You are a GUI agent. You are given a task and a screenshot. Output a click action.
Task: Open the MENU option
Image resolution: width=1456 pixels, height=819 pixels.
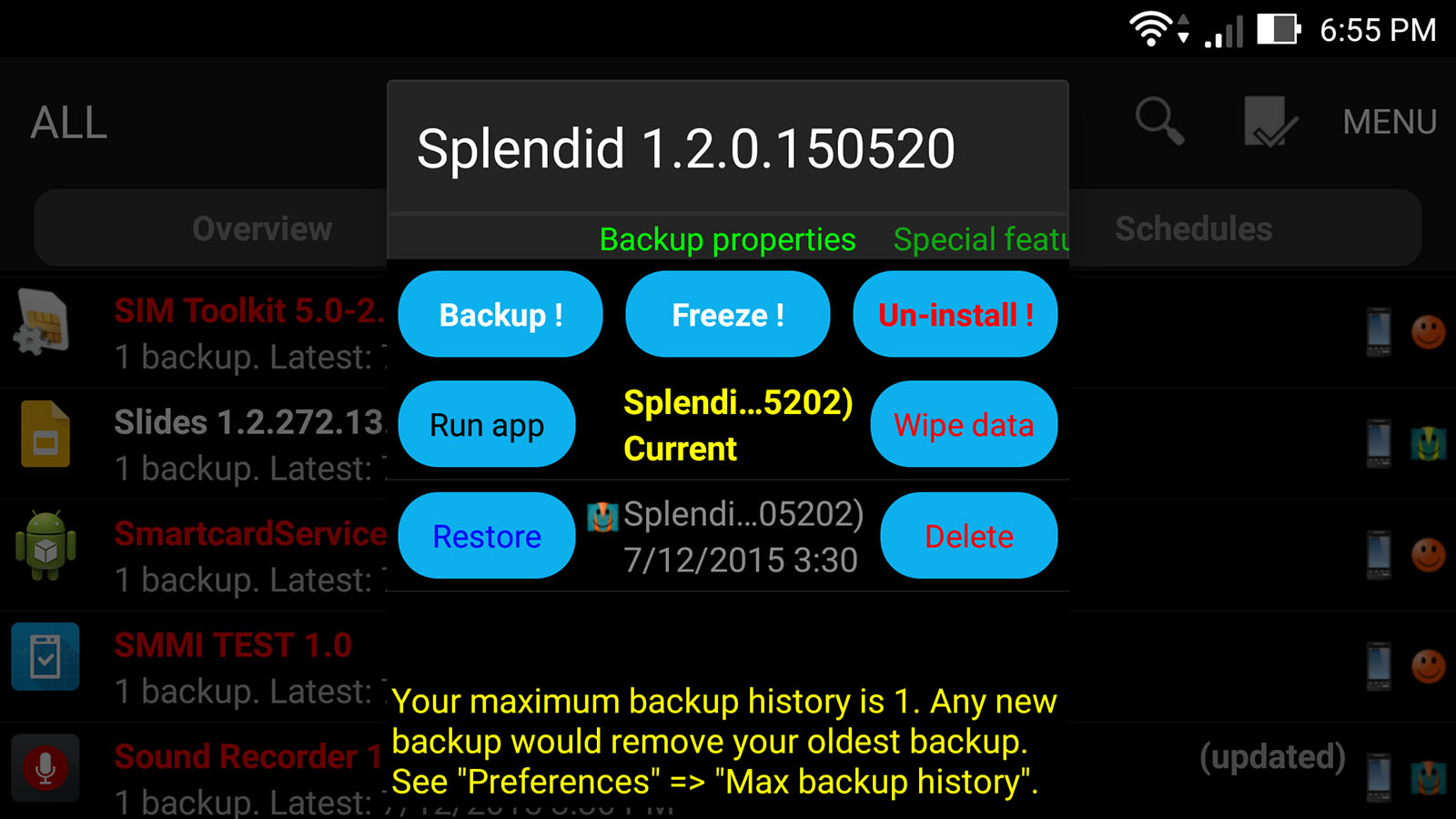(1390, 122)
